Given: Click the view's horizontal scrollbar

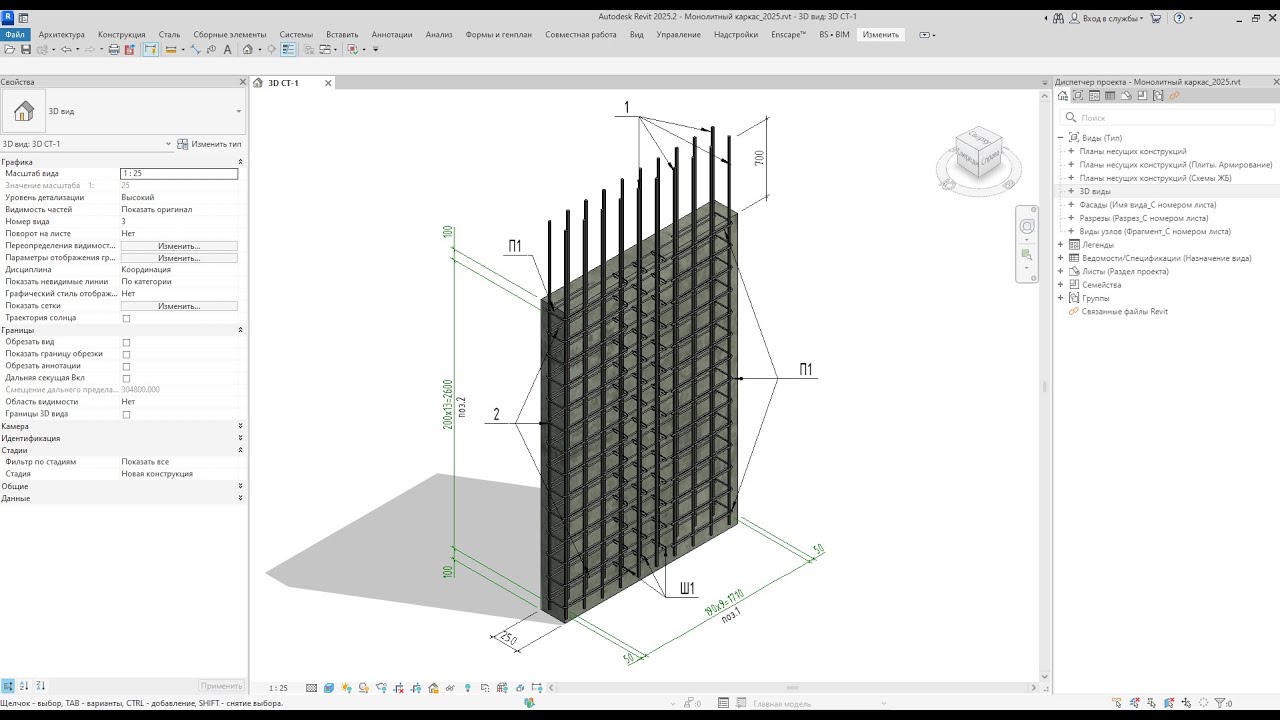Looking at the screenshot, I should point(792,688).
